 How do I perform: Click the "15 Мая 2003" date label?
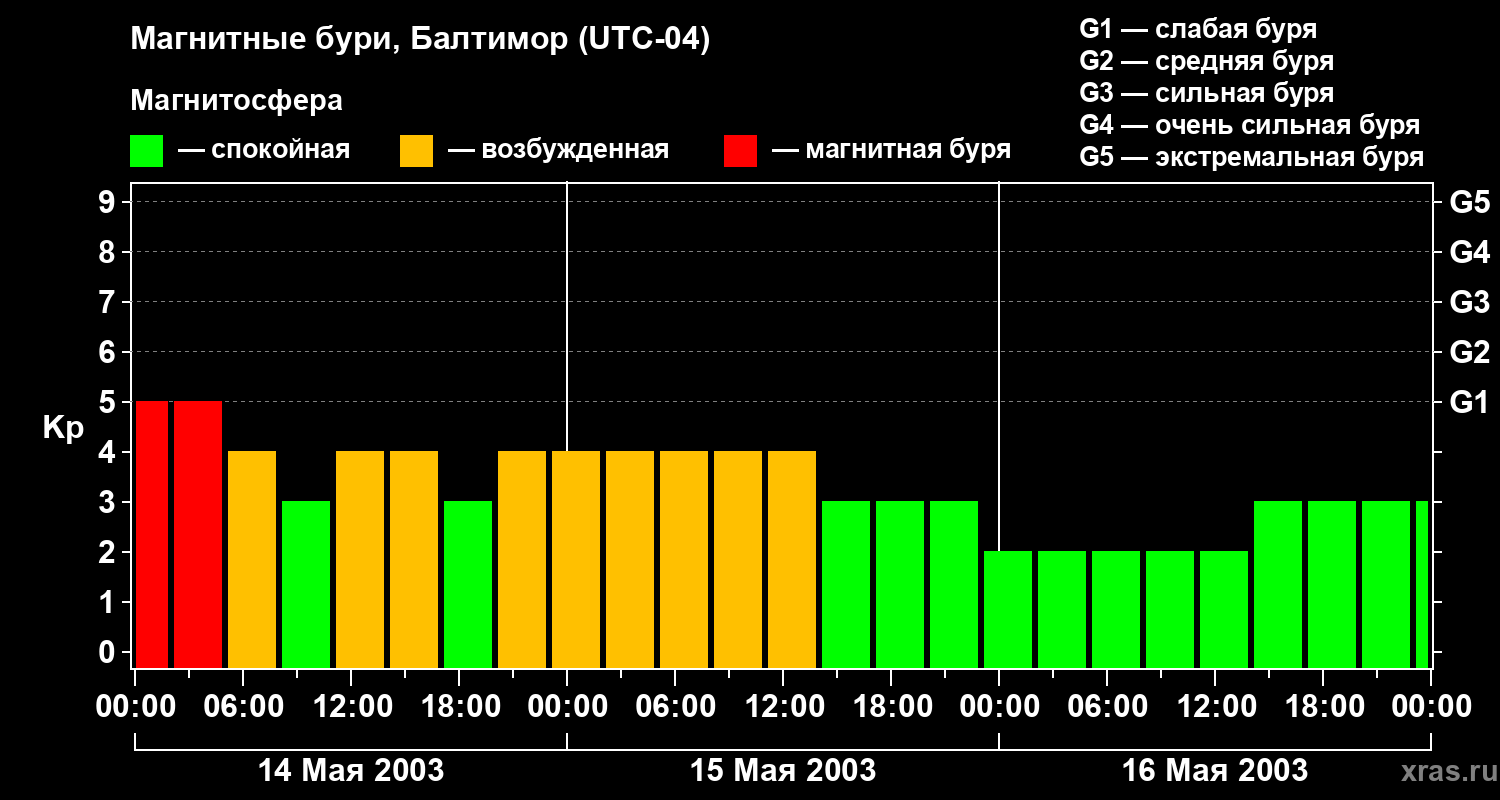click(783, 771)
